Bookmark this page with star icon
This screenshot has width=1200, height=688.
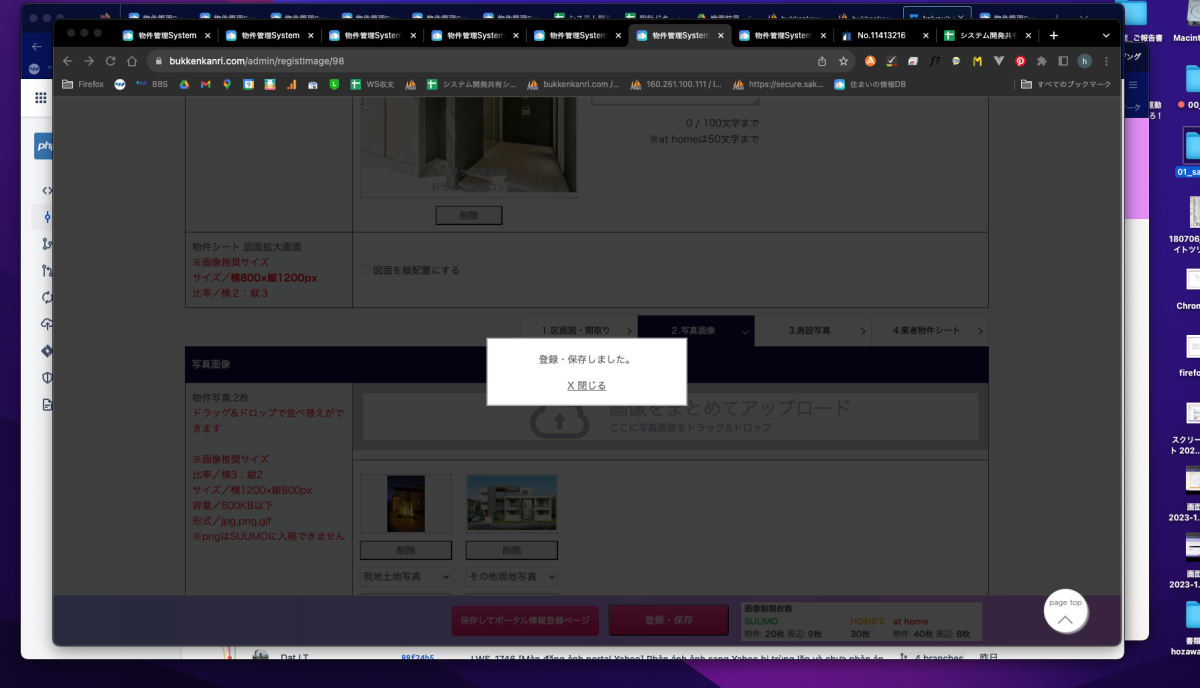pos(843,61)
